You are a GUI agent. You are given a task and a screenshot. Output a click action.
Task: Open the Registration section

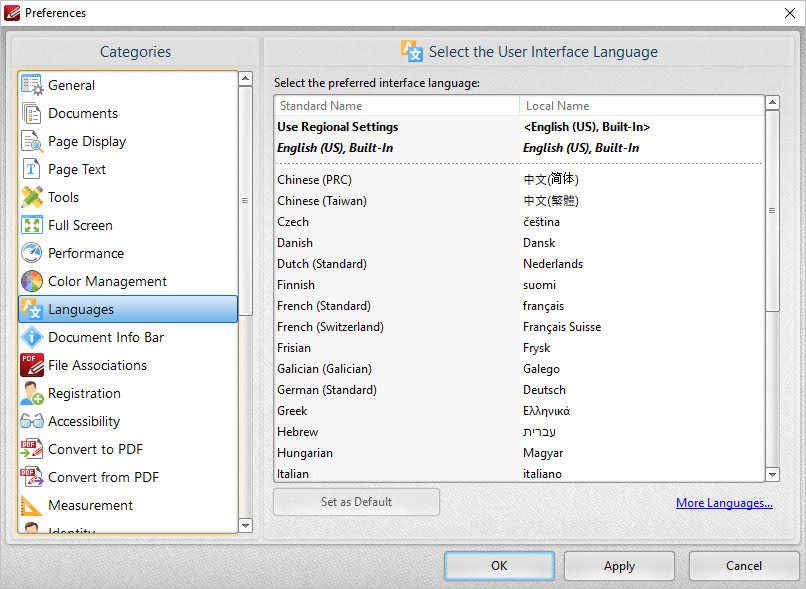tap(84, 393)
